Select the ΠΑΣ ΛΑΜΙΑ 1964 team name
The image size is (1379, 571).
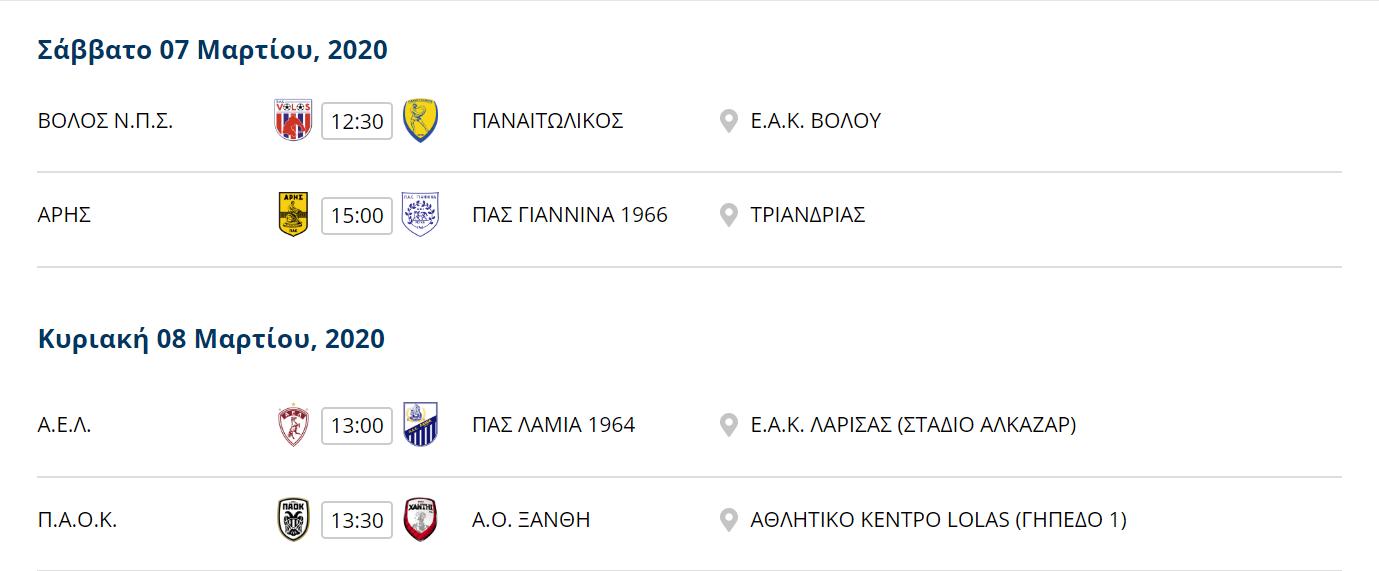(554, 425)
